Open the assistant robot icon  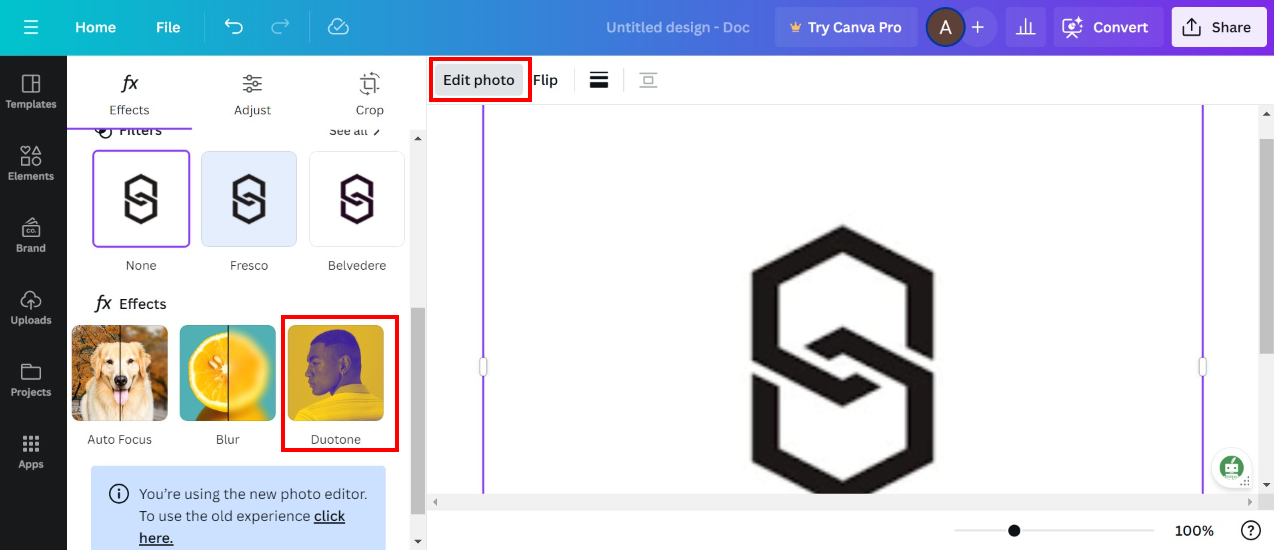tap(1231, 467)
